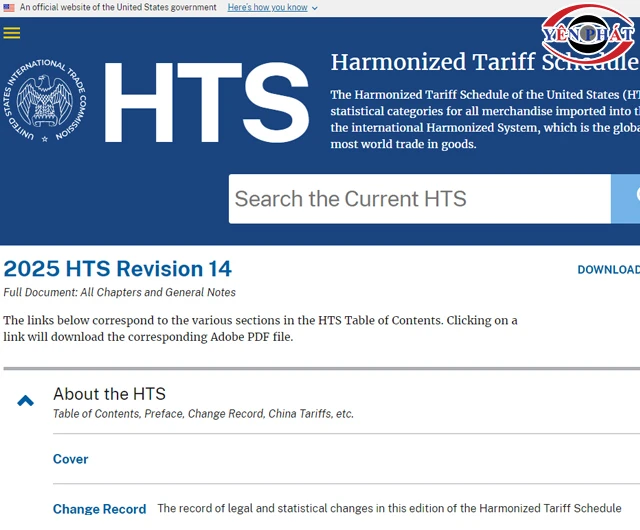This screenshot has width=640, height=530.
Task: Collapse the About the HTS section chevron
Action: click(26, 401)
